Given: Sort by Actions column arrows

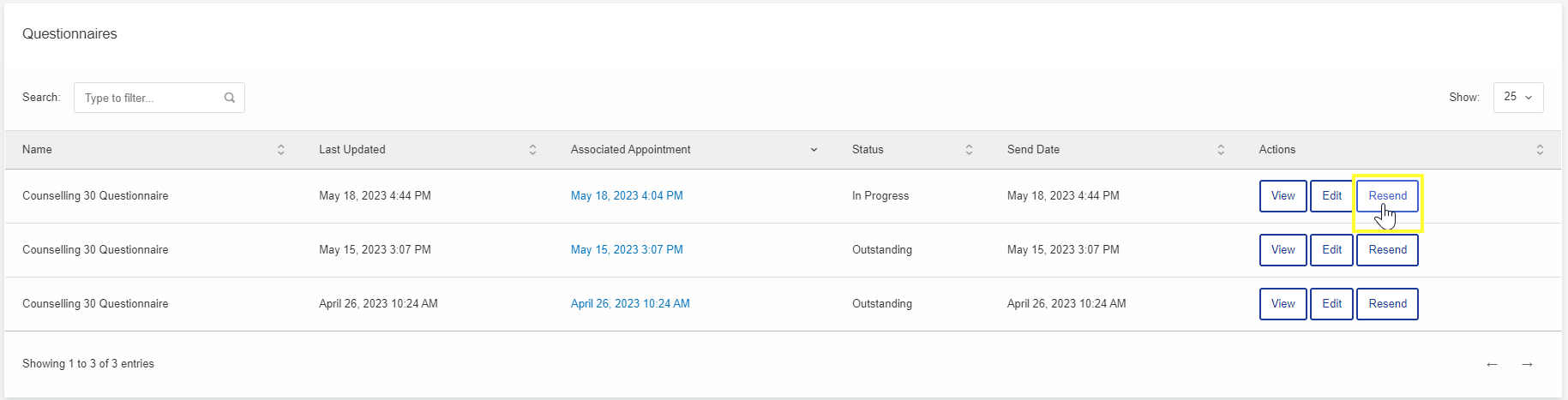Looking at the screenshot, I should pos(1540,150).
